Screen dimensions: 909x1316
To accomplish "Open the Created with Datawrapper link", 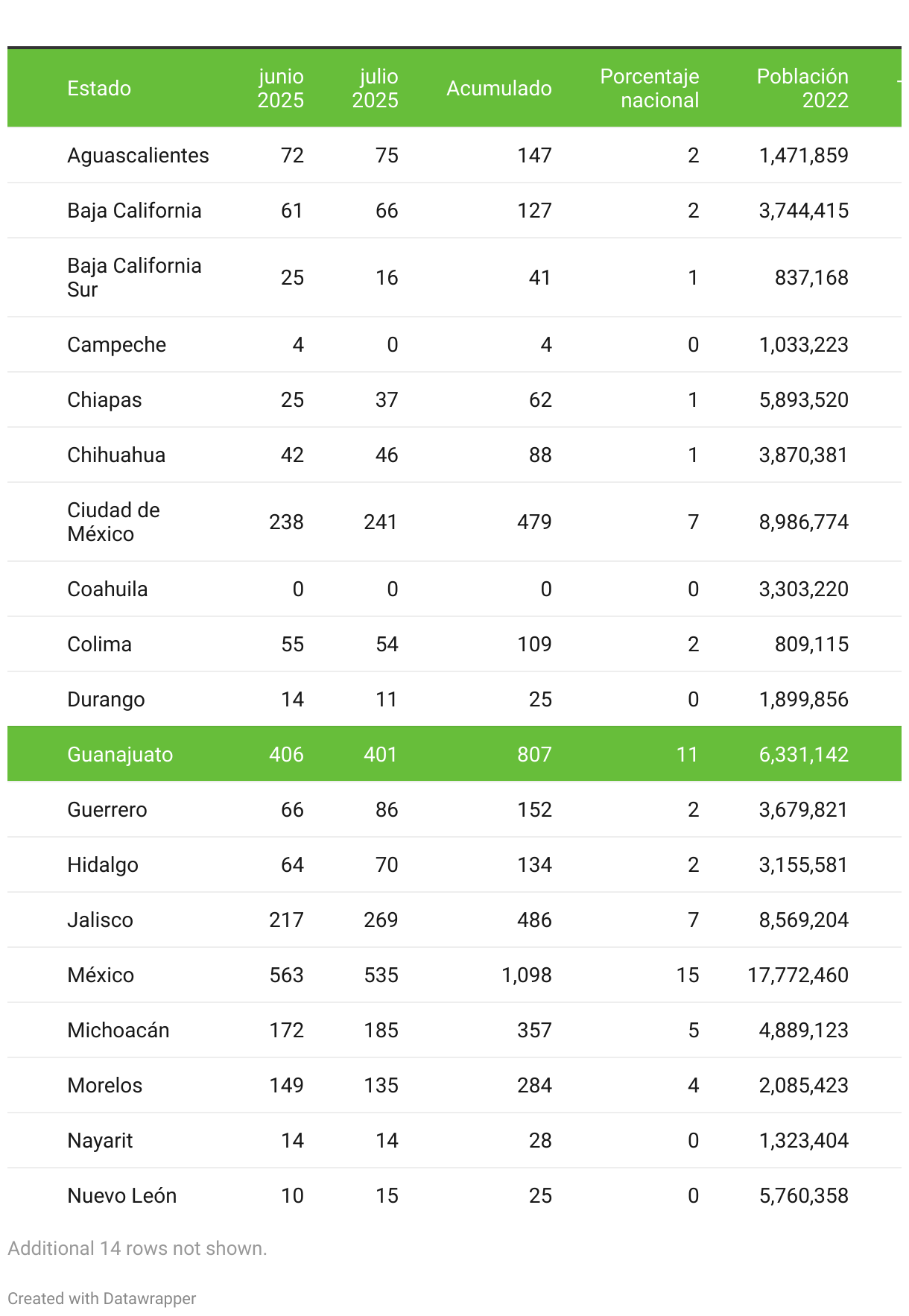I will coord(102,1298).
